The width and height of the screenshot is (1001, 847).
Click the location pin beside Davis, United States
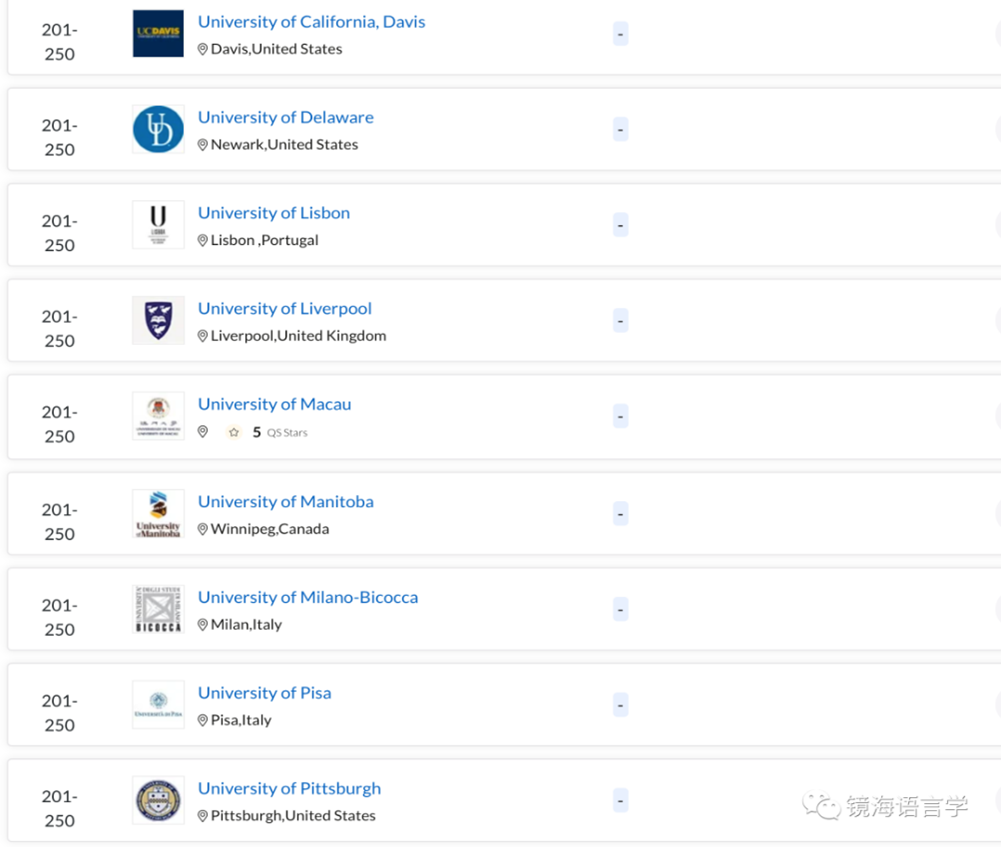[202, 49]
